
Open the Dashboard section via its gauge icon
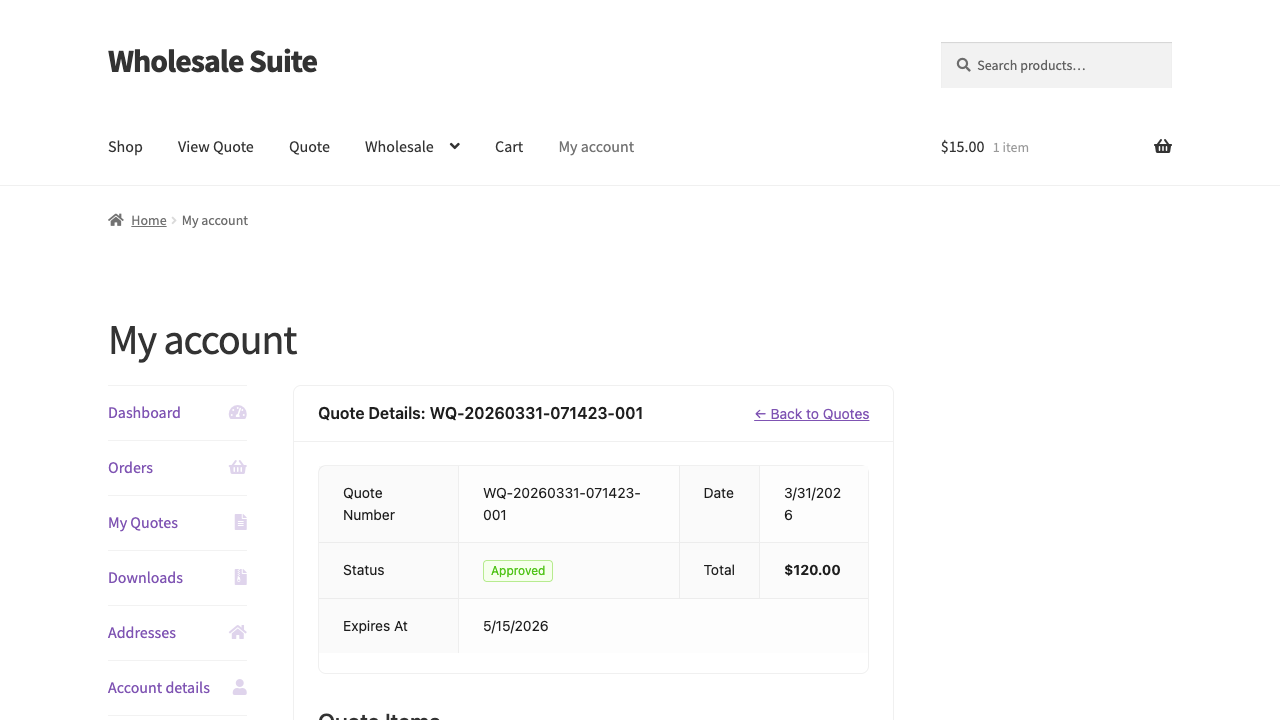tap(238, 412)
